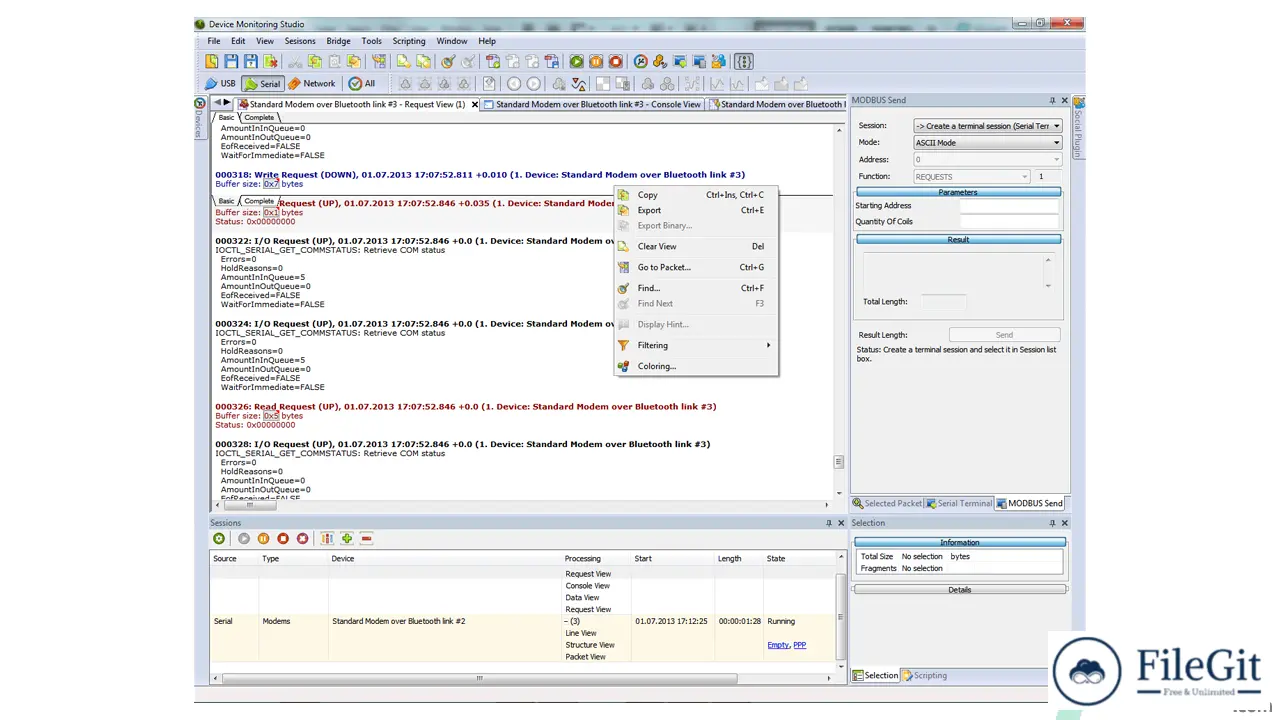The image size is (1280, 720).
Task: Click the green plus icon in Sessions toolbar
Action: [x=347, y=538]
